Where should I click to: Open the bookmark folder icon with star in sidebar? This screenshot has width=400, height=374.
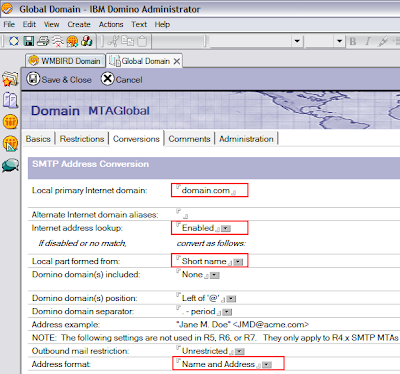[x=10, y=79]
